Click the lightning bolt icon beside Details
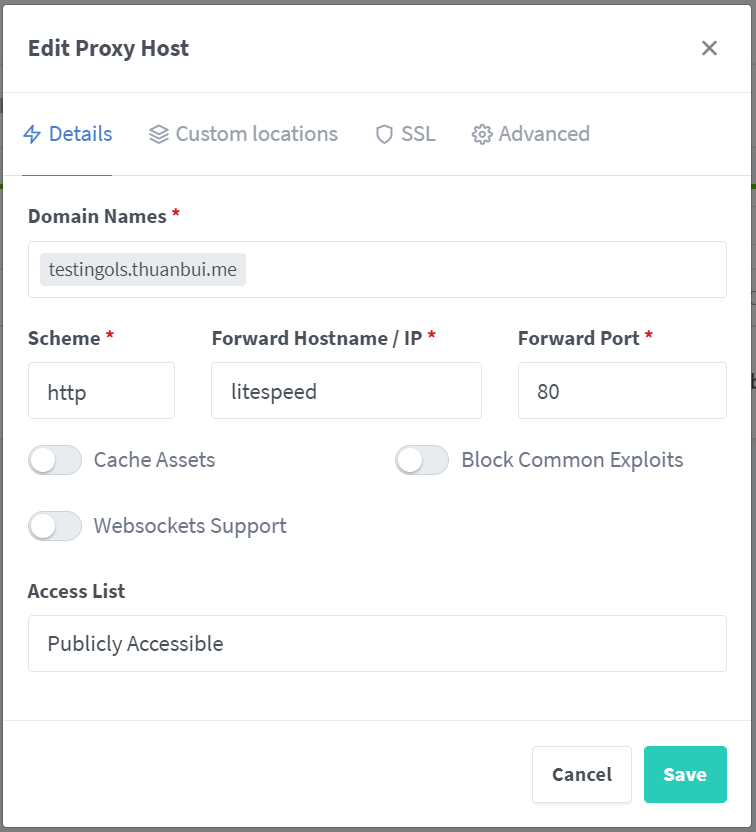The image size is (756, 832). pos(33,134)
